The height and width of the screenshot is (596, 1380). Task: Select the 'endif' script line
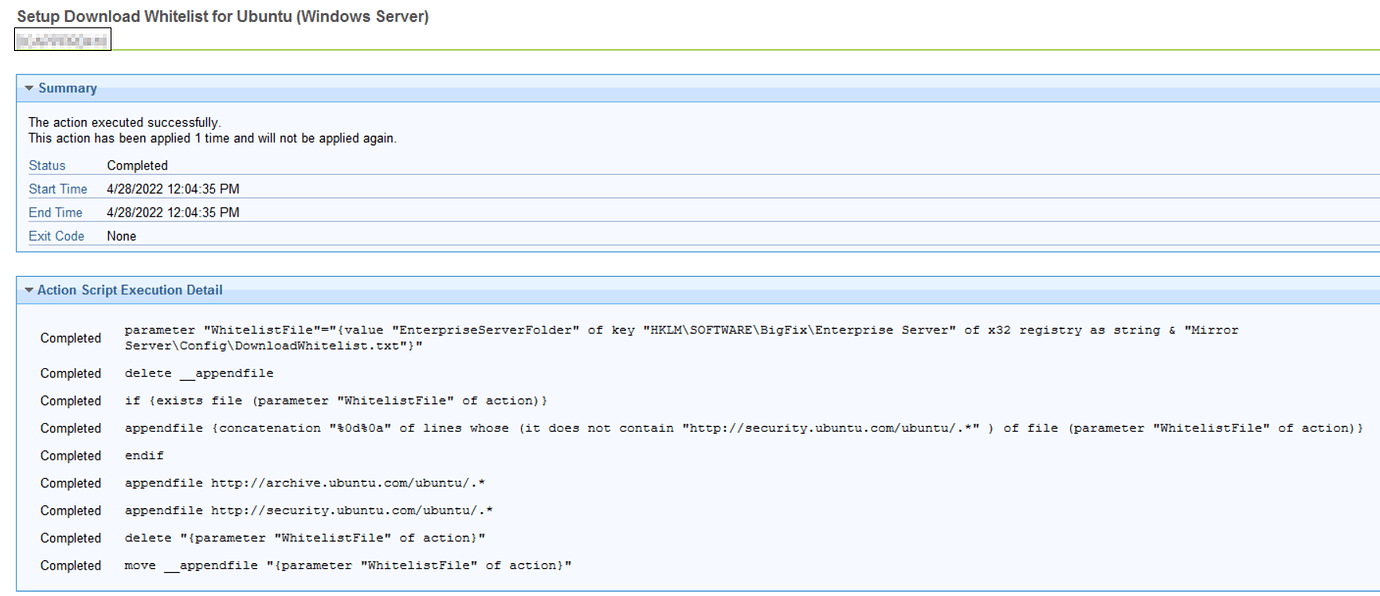[x=144, y=456]
